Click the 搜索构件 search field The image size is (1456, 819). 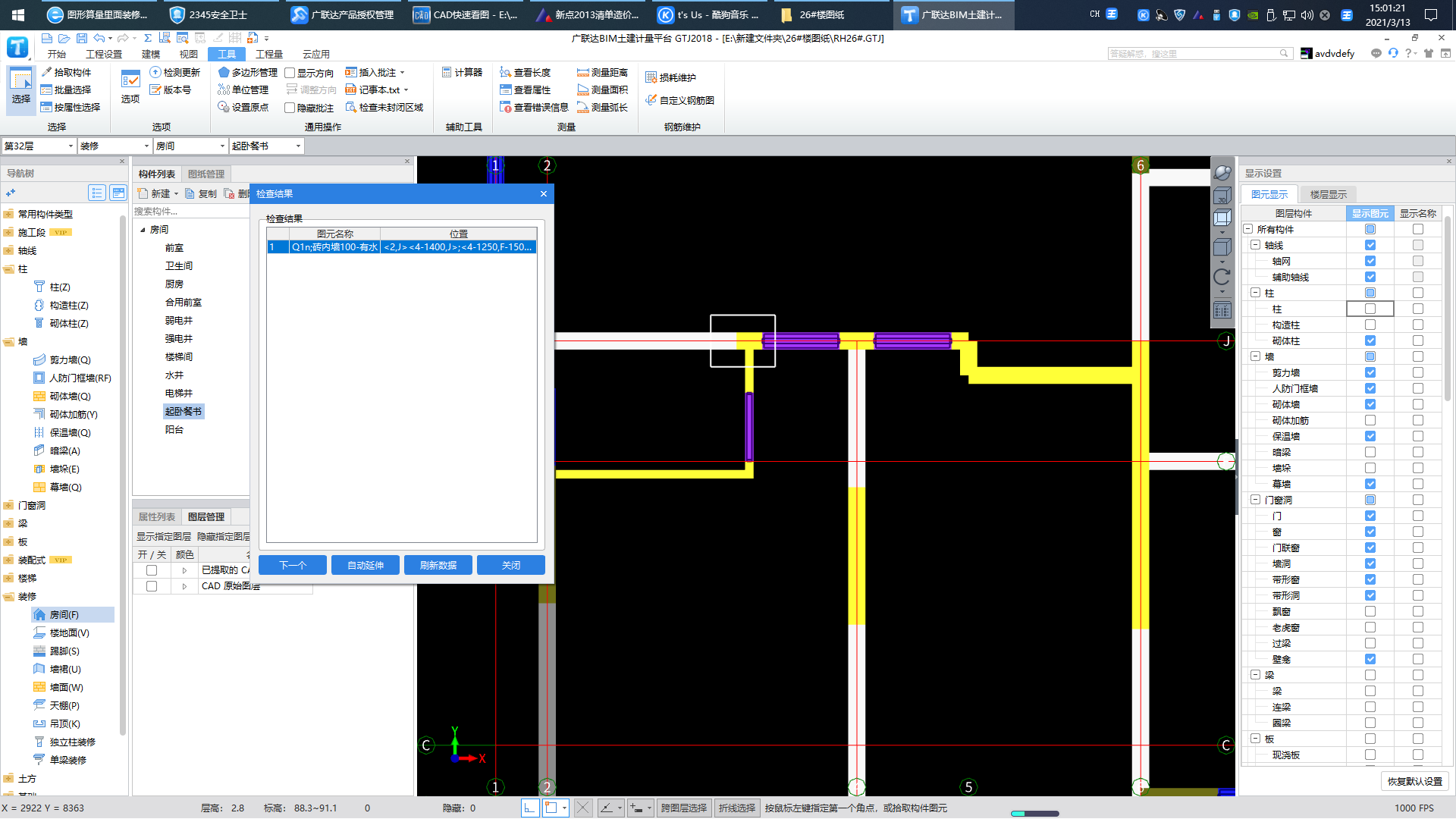pyautogui.click(x=191, y=212)
